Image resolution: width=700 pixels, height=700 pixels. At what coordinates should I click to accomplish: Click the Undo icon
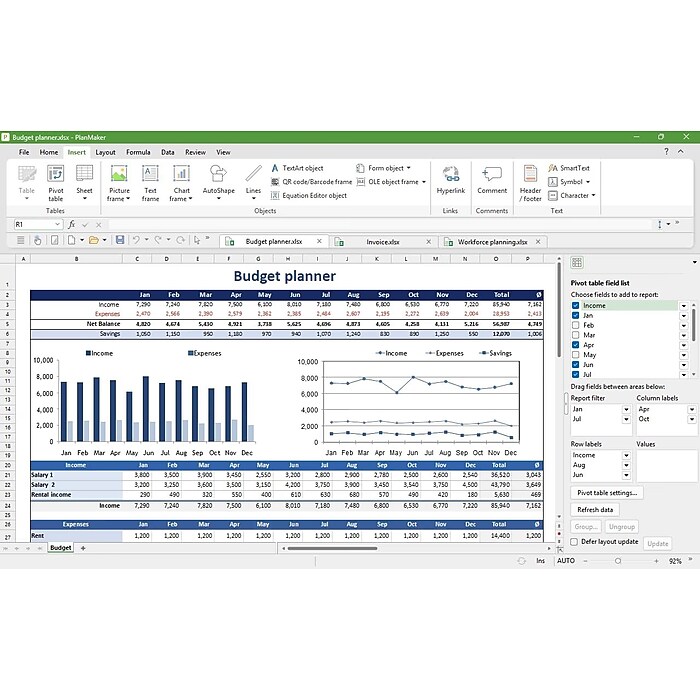[136, 240]
